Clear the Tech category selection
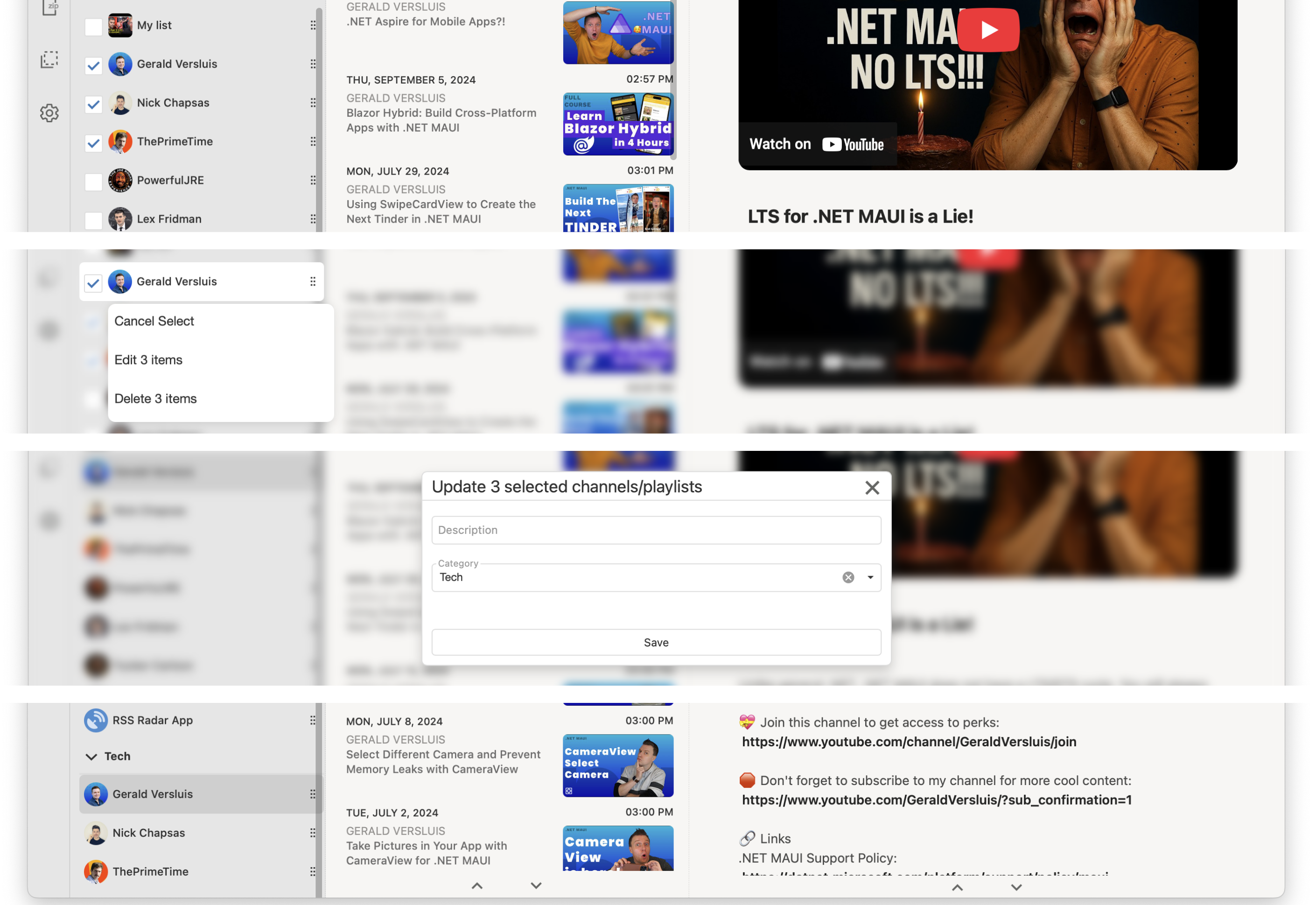 point(847,577)
